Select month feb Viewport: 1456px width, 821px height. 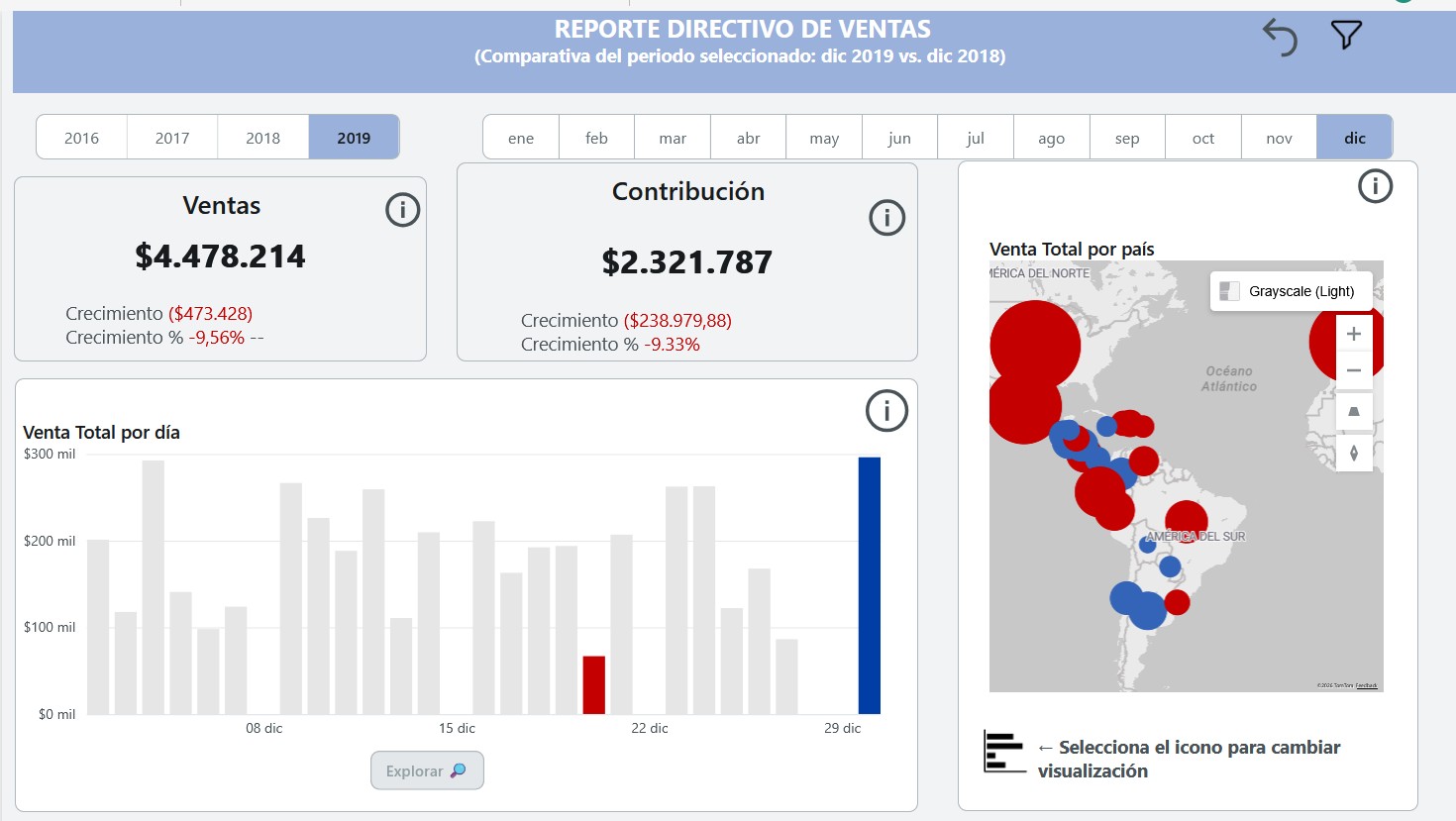coord(596,138)
